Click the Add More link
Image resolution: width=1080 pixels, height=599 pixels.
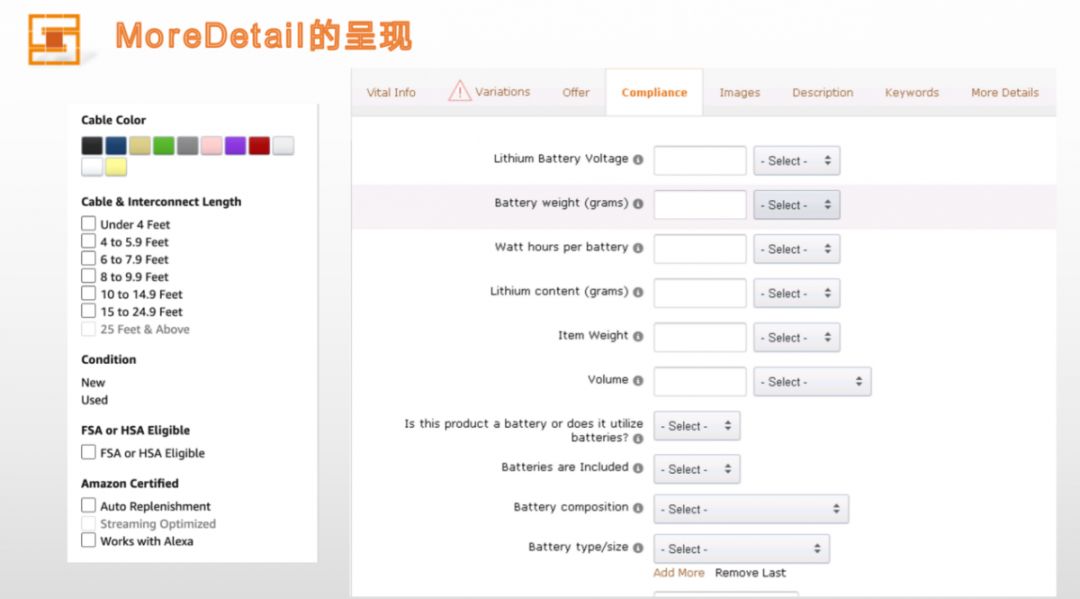click(x=678, y=573)
